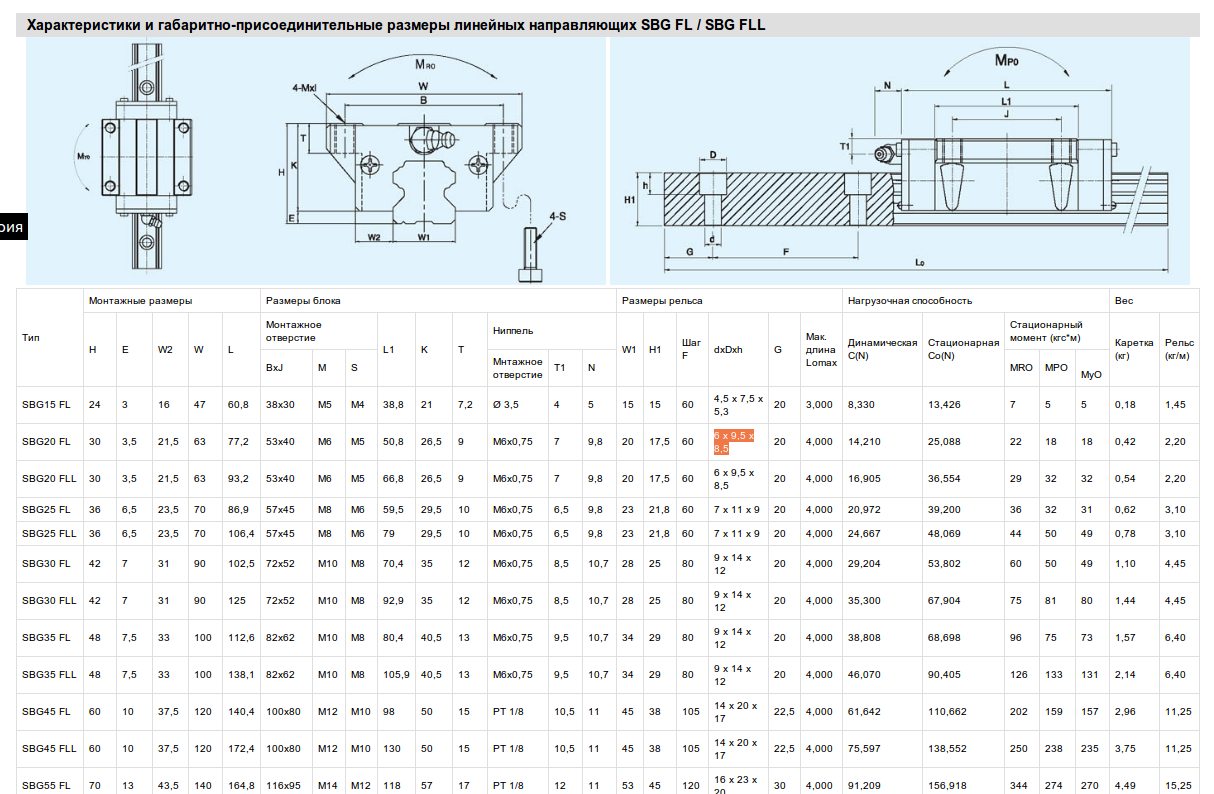
Task: Click the '48,069' stationary load value
Action: [x=944, y=534]
